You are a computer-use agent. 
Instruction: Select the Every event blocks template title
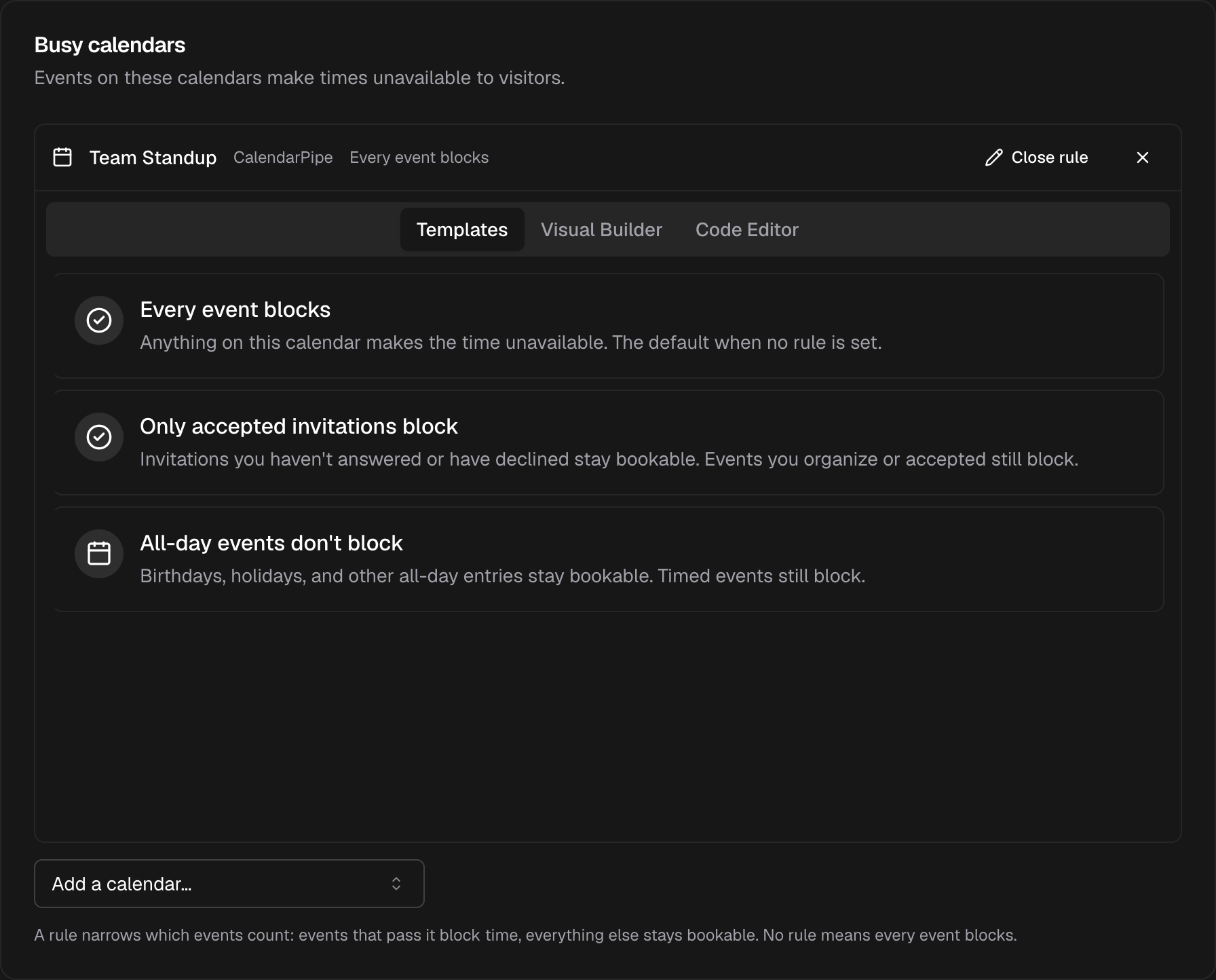click(x=235, y=309)
